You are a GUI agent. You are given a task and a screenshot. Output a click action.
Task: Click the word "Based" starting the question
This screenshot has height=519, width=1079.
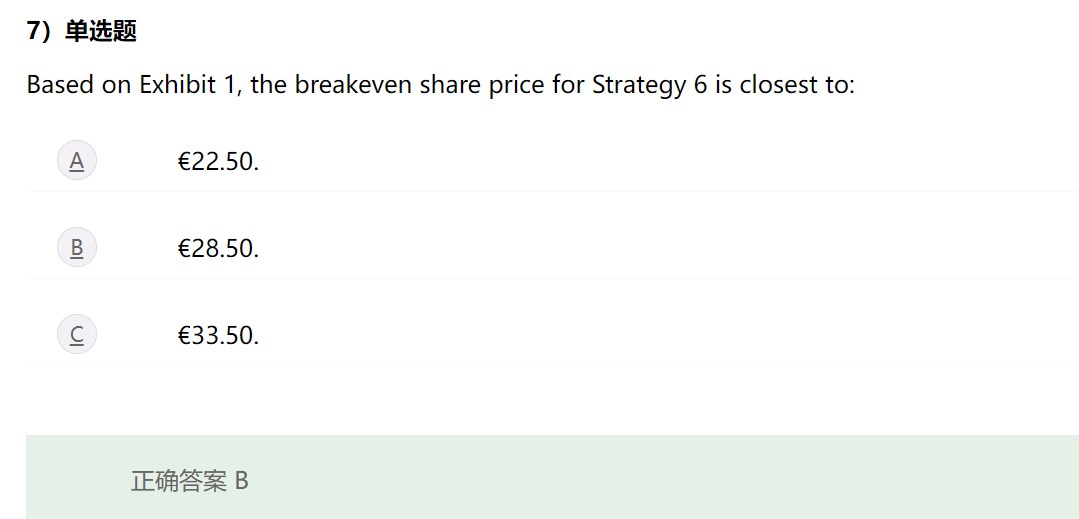click(x=61, y=85)
